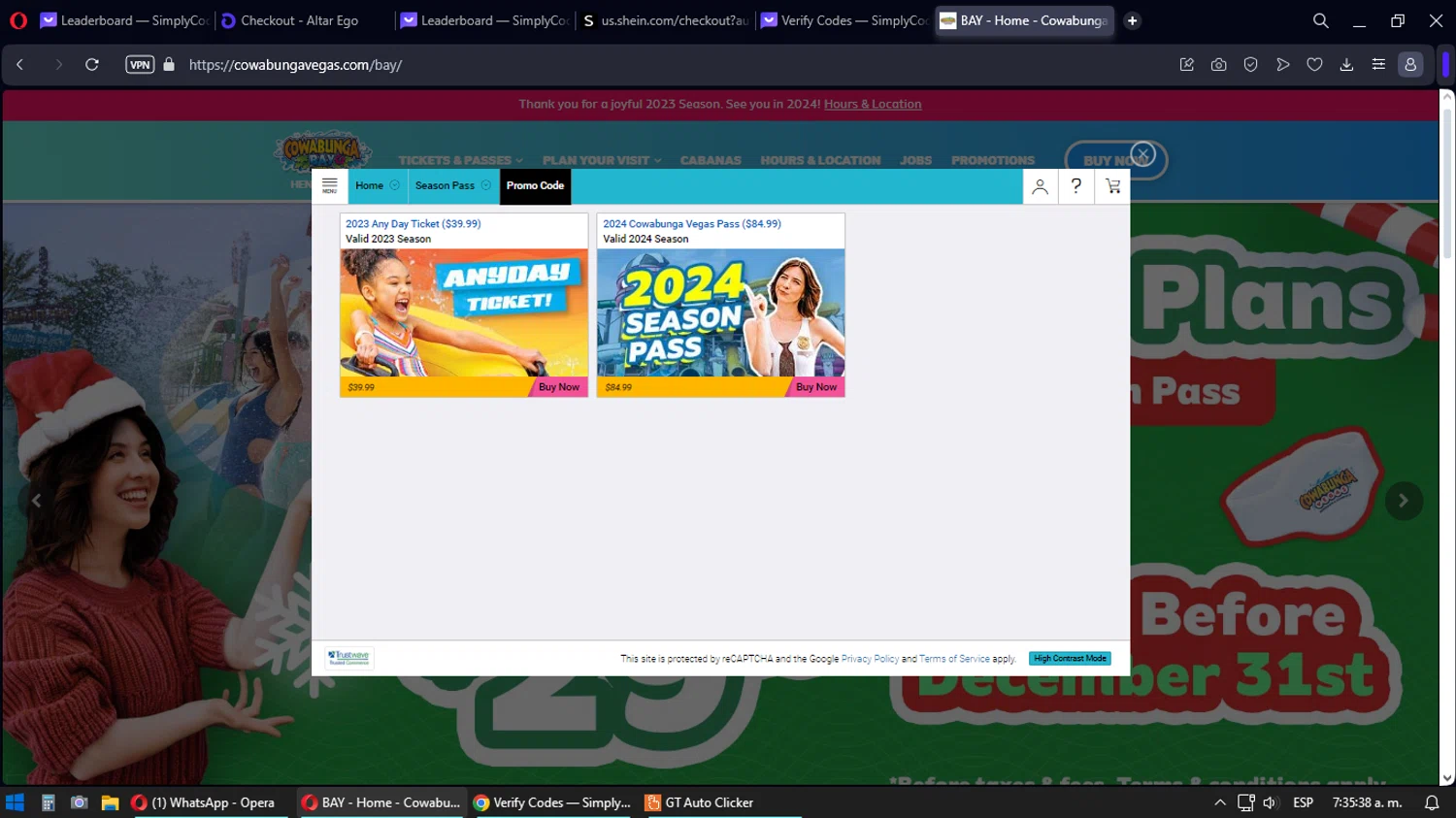The height and width of the screenshot is (818, 1456).
Task: Go to previous carousel slide
Action: [x=36, y=501]
